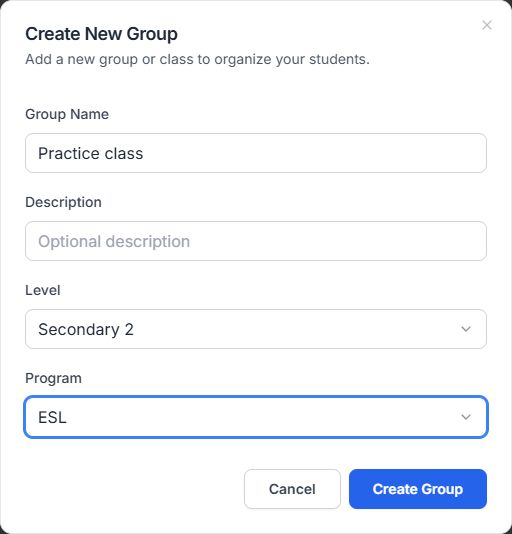Focus the Group Name input field

pyautogui.click(x=256, y=153)
